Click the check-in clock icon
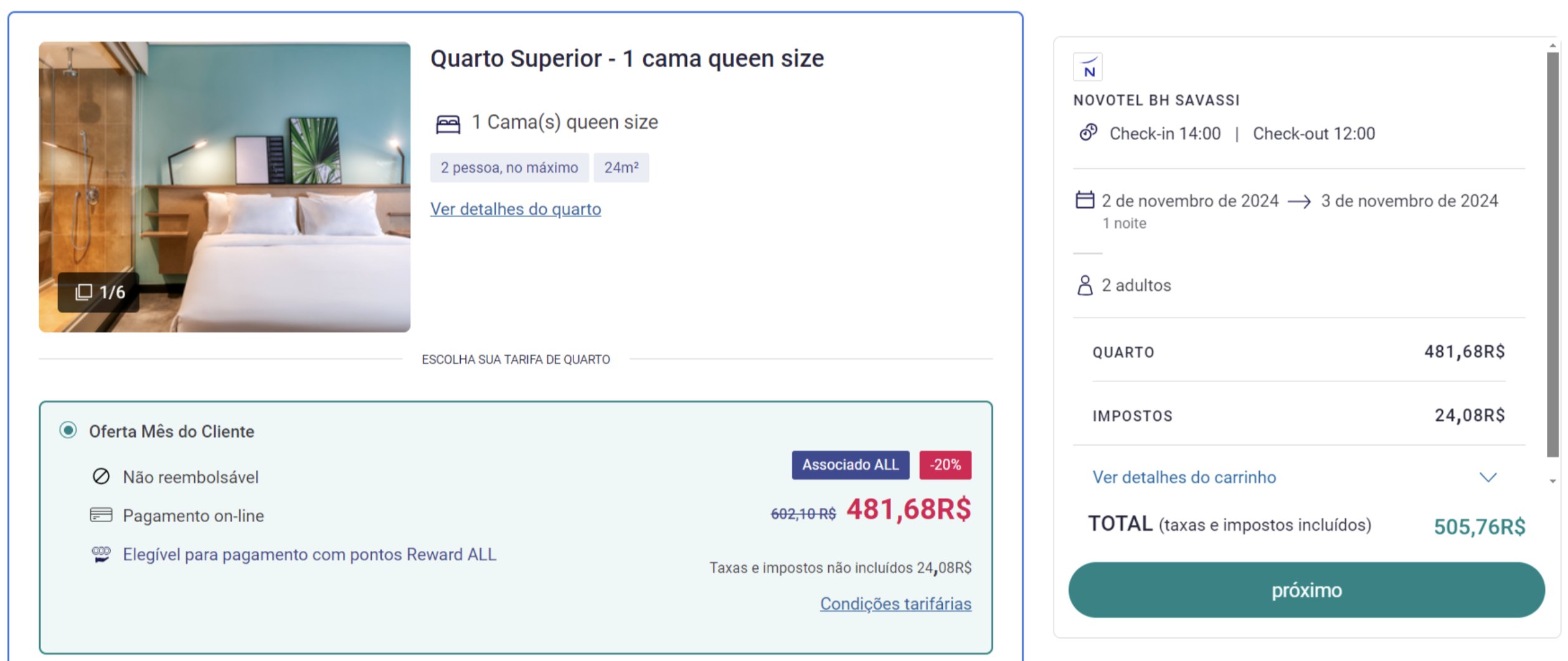This screenshot has height=661, width=1568. tap(1088, 133)
